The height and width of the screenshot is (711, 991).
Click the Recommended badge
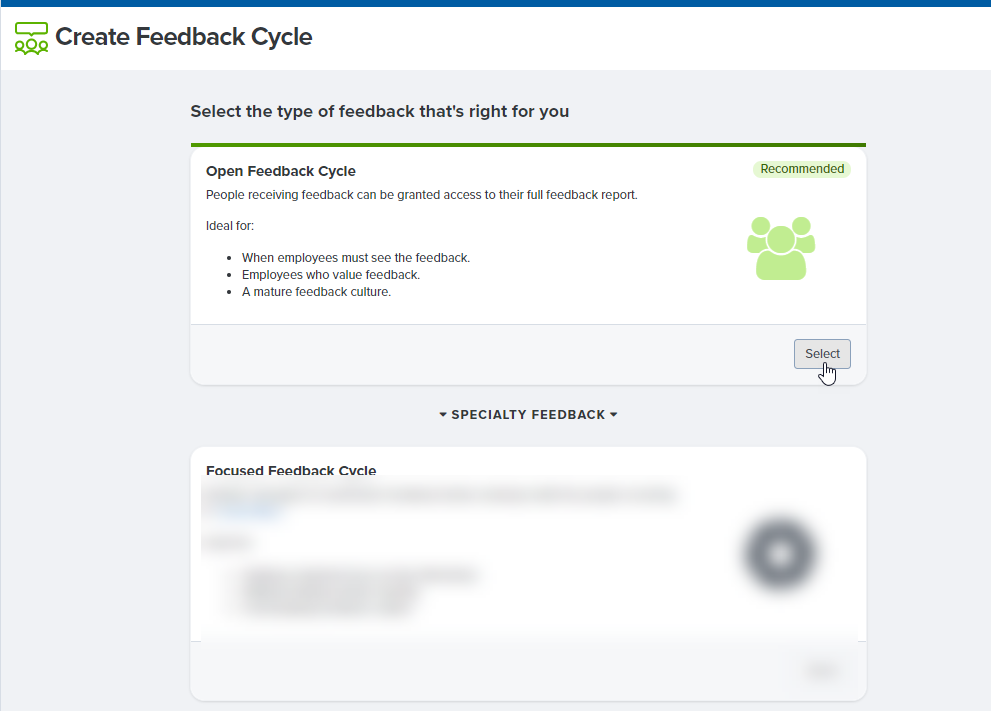(x=802, y=169)
